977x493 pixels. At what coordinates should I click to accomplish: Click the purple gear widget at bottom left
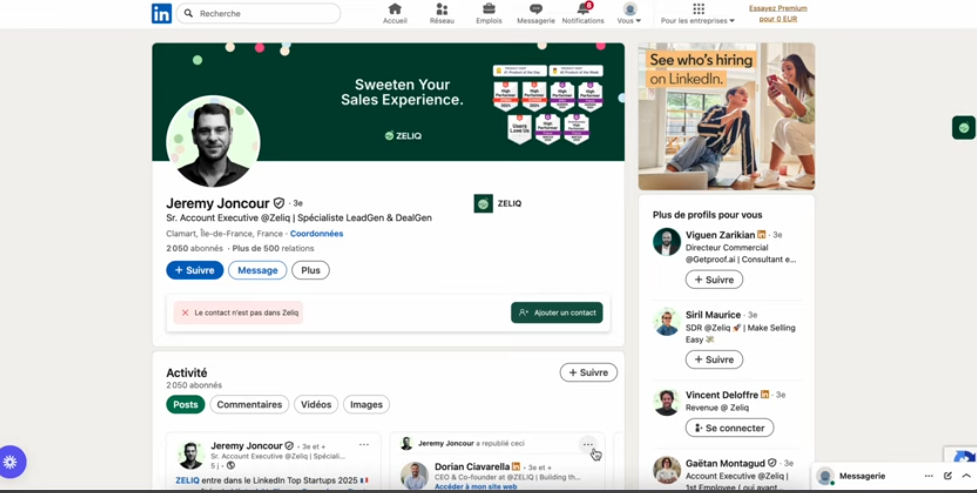click(x=10, y=462)
